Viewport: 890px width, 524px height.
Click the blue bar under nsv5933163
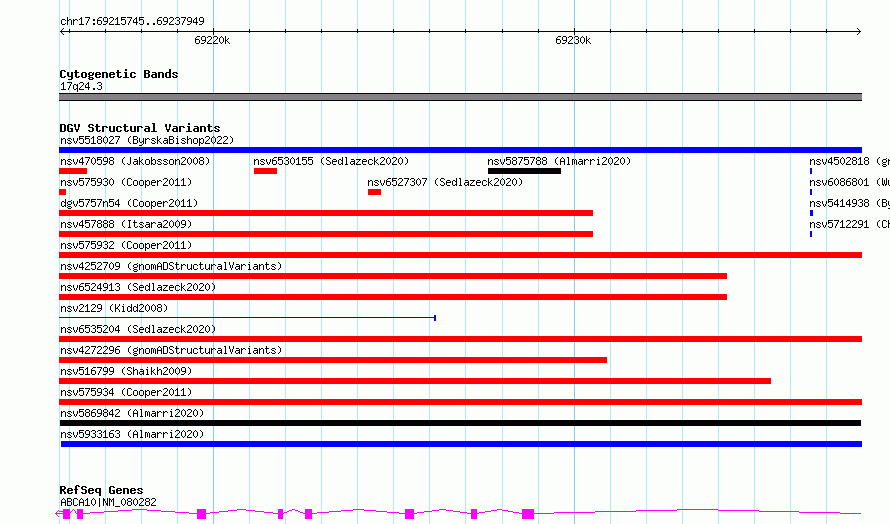click(x=461, y=444)
